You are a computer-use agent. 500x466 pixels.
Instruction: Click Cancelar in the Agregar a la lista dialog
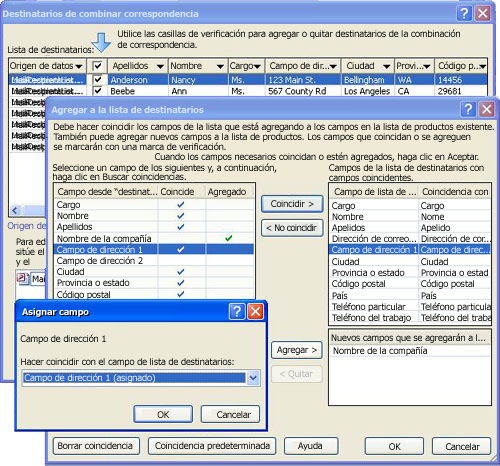coord(462,446)
